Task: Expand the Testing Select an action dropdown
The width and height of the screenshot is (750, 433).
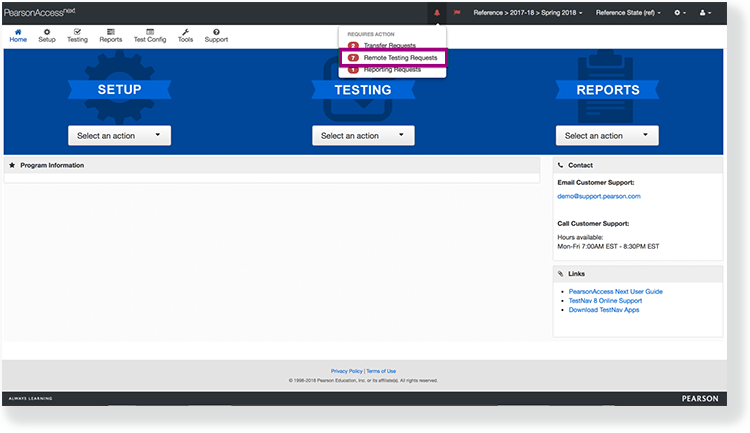Action: point(363,135)
